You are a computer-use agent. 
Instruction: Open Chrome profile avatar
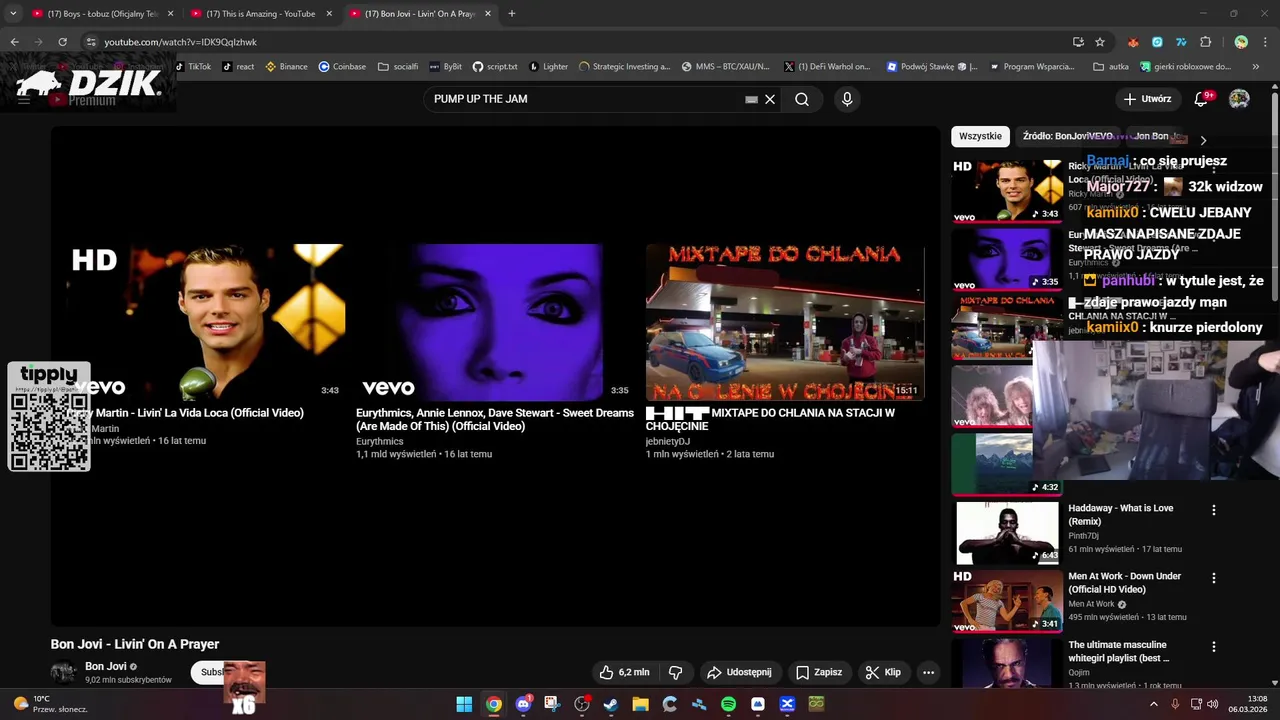point(1241,42)
